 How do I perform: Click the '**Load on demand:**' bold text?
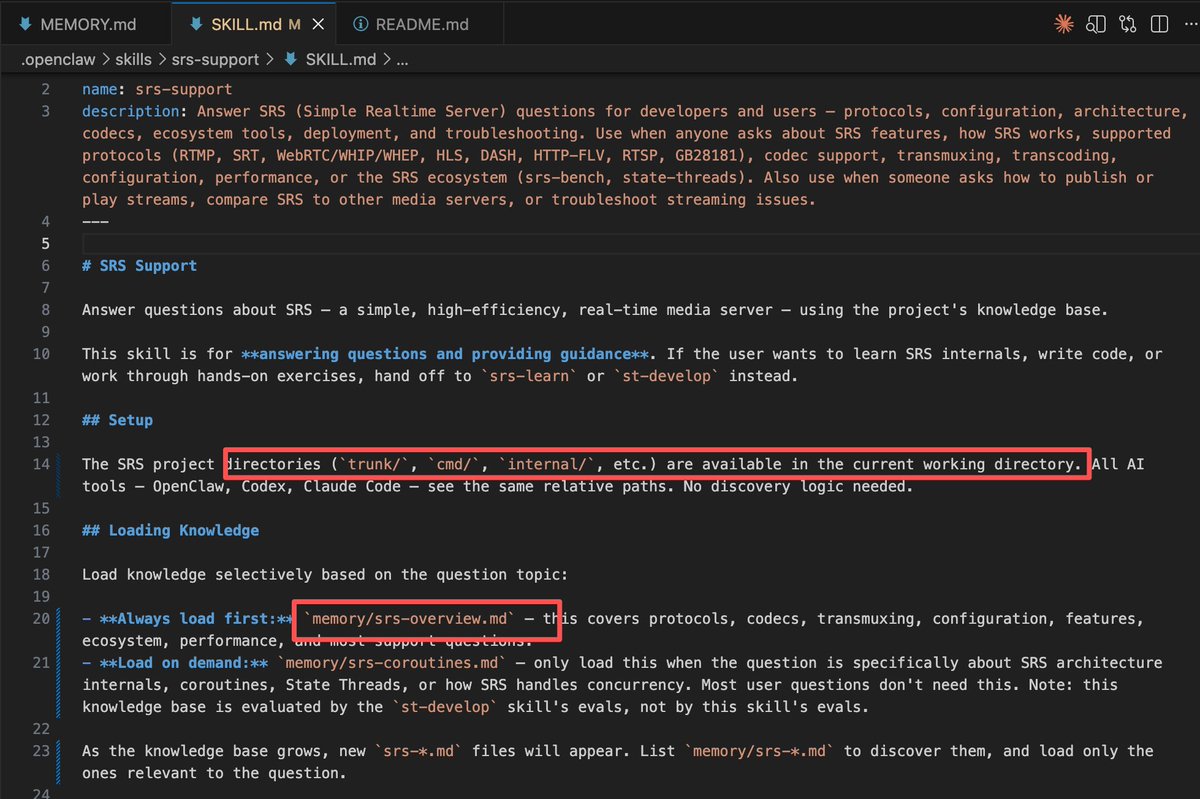click(x=184, y=663)
